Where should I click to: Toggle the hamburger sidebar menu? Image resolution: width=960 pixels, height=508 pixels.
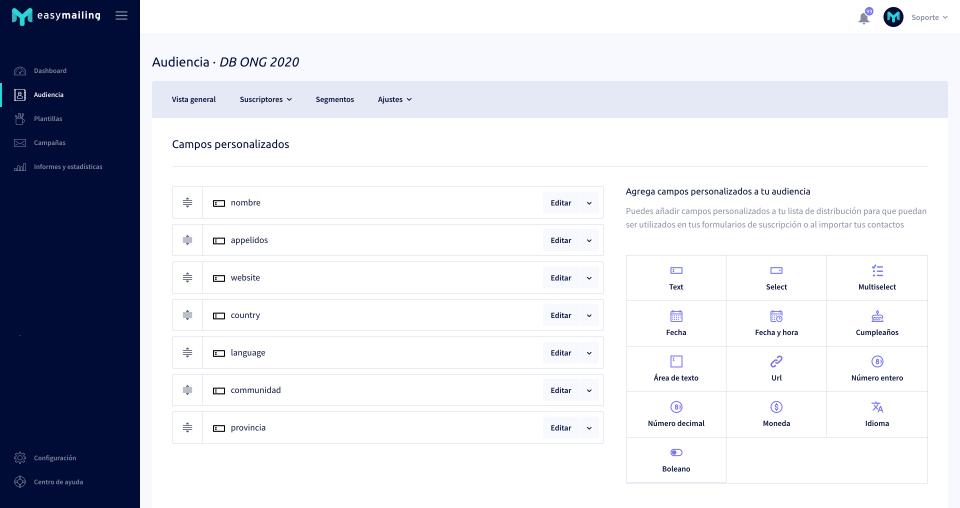(x=121, y=16)
